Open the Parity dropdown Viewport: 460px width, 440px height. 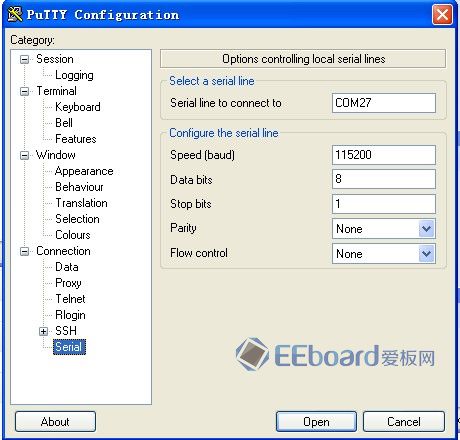pyautogui.click(x=427, y=229)
